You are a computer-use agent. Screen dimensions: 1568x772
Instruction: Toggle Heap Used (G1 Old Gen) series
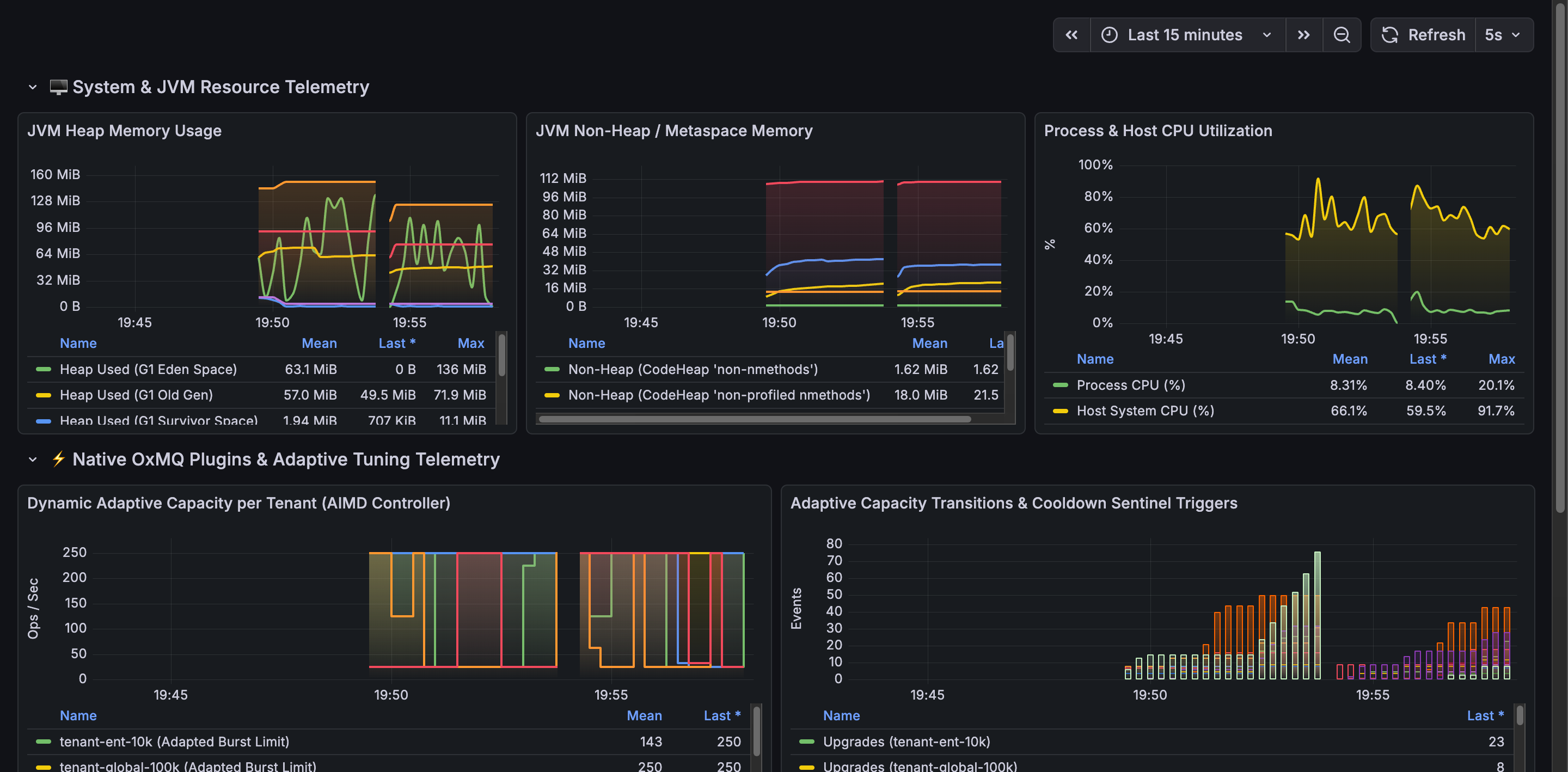click(x=136, y=395)
